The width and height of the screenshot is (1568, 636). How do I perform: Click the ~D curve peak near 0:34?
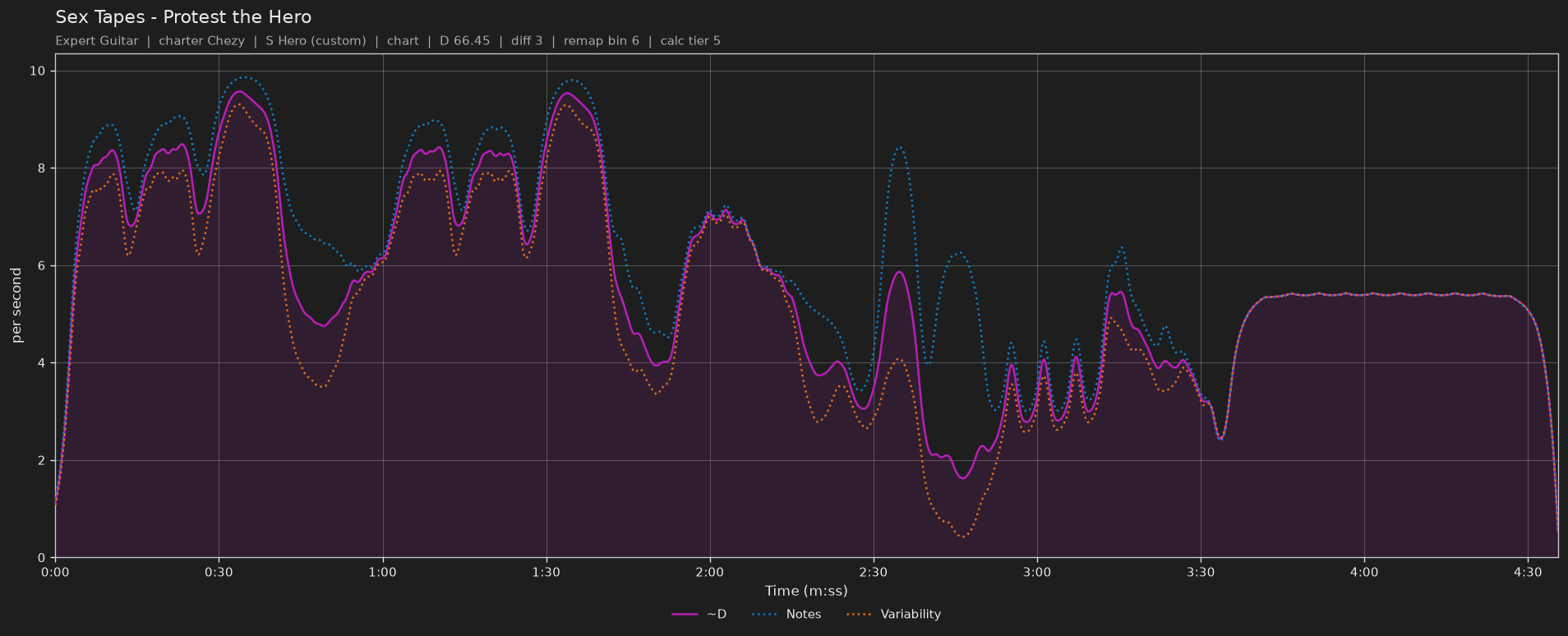click(x=240, y=91)
